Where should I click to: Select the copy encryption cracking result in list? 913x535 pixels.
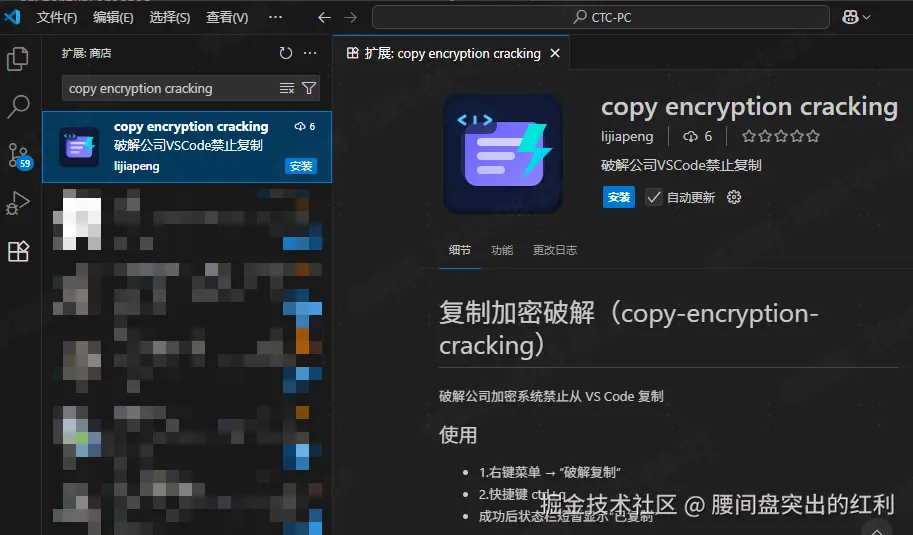[187, 147]
